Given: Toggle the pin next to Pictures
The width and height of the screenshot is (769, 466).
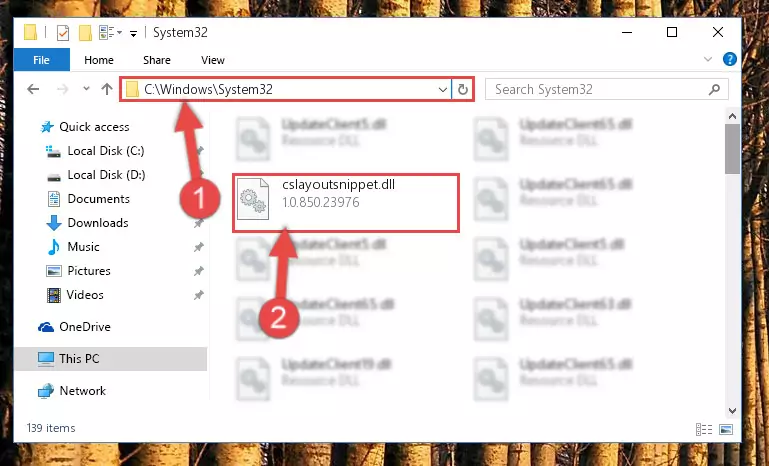Looking at the screenshot, I should click(x=199, y=271).
